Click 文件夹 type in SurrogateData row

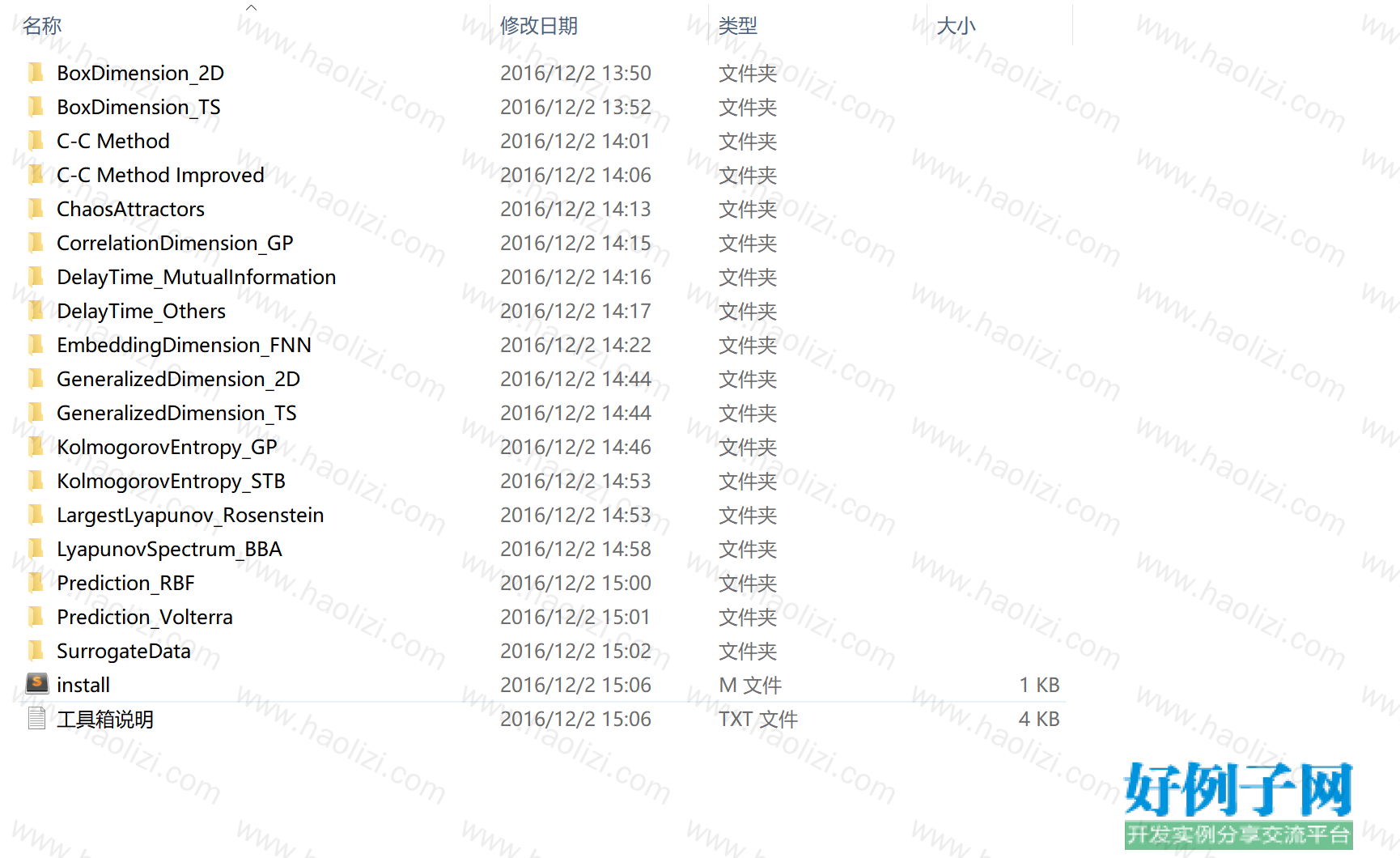point(748,652)
